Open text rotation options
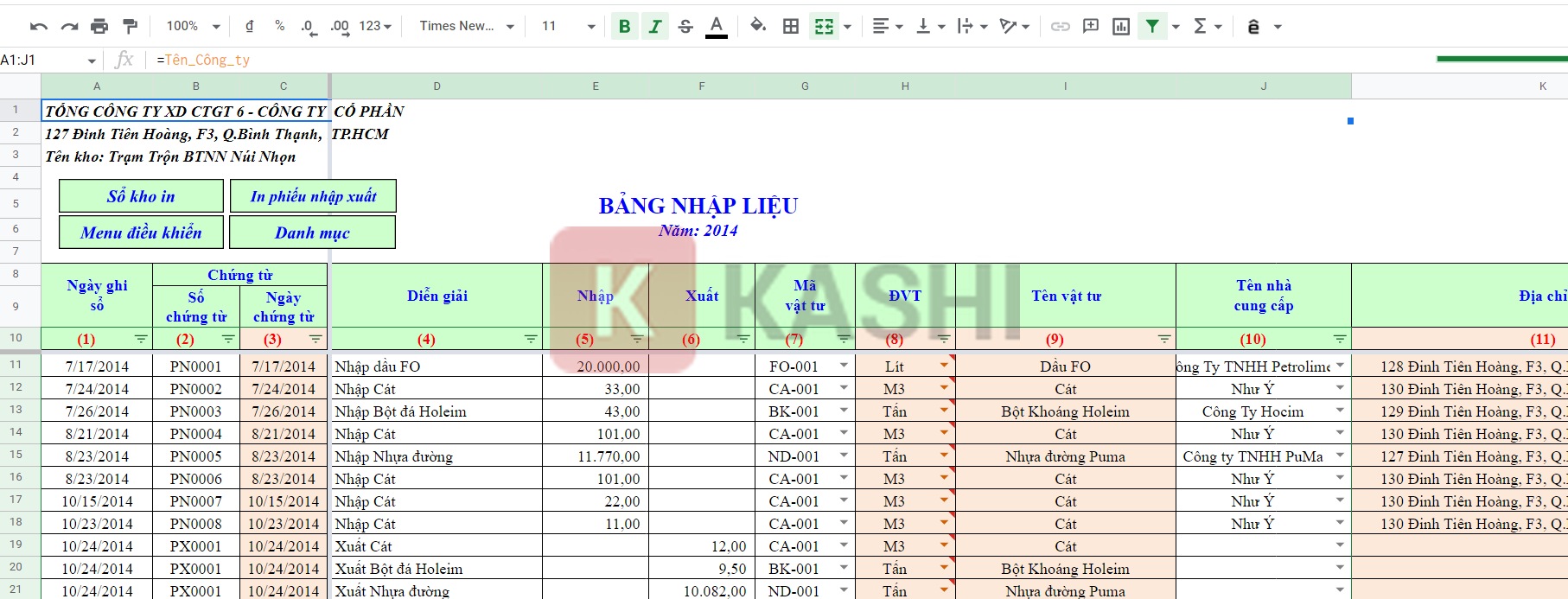The width and height of the screenshot is (1568, 599). tap(1014, 26)
